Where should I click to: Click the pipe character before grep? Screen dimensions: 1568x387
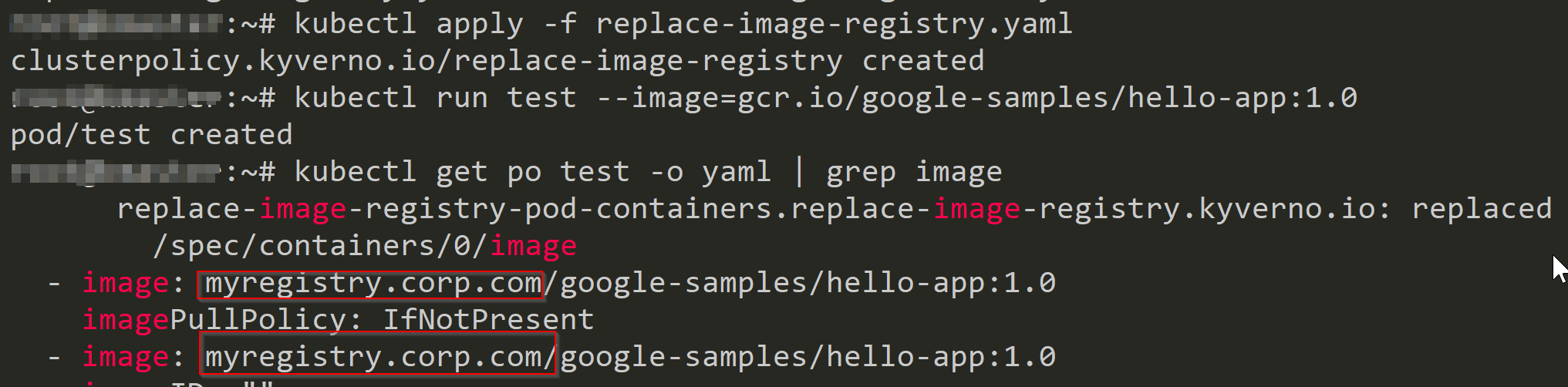point(799,172)
